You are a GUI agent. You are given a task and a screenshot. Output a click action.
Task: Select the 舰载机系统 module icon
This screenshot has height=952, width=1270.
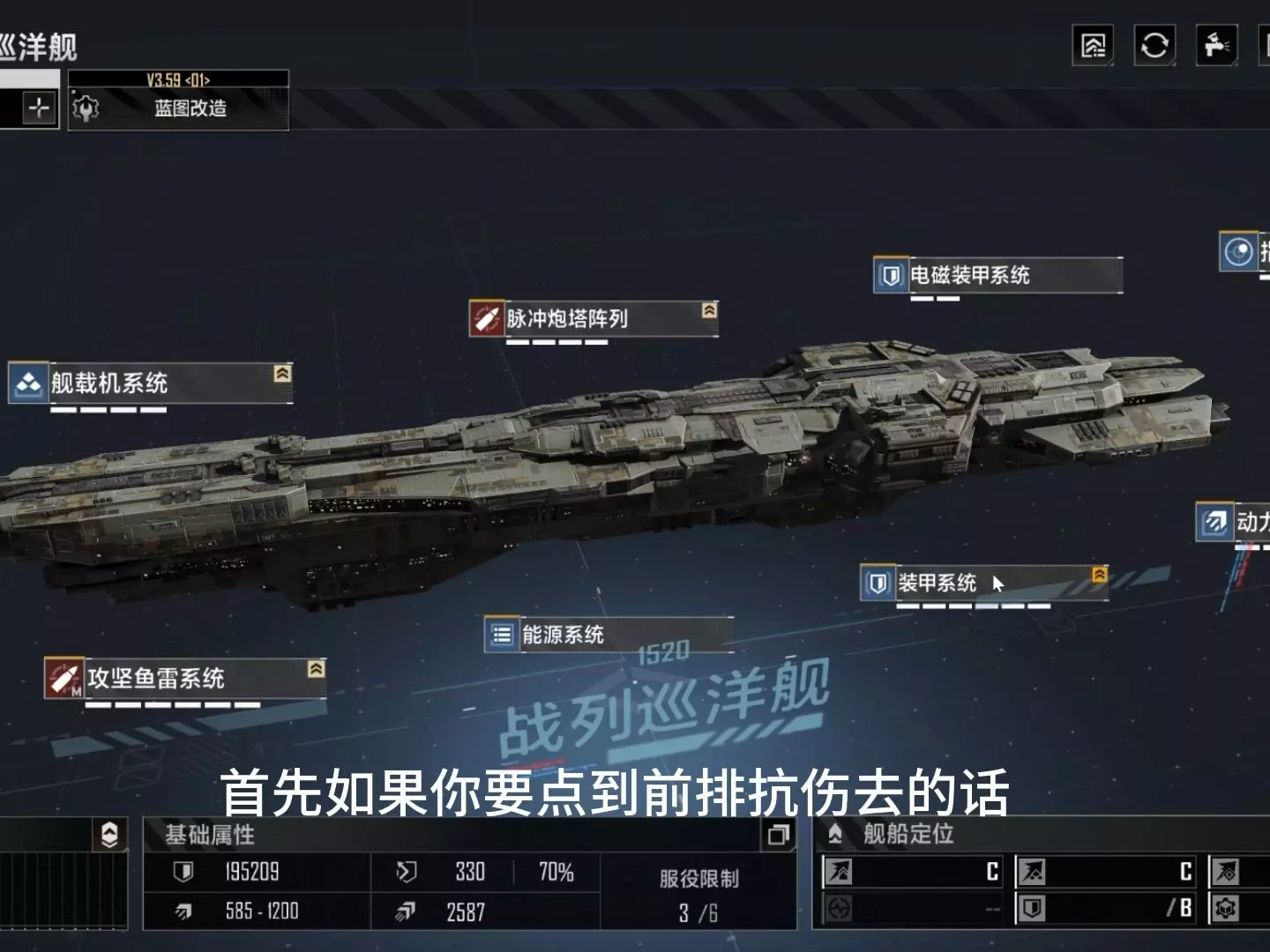tap(28, 383)
